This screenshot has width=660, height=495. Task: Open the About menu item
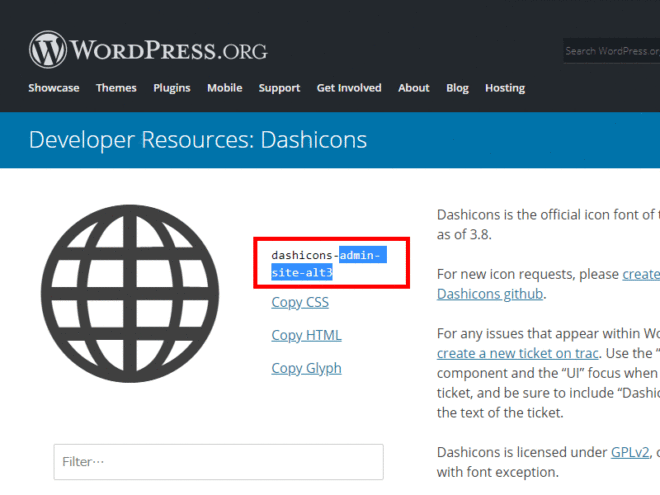[414, 88]
